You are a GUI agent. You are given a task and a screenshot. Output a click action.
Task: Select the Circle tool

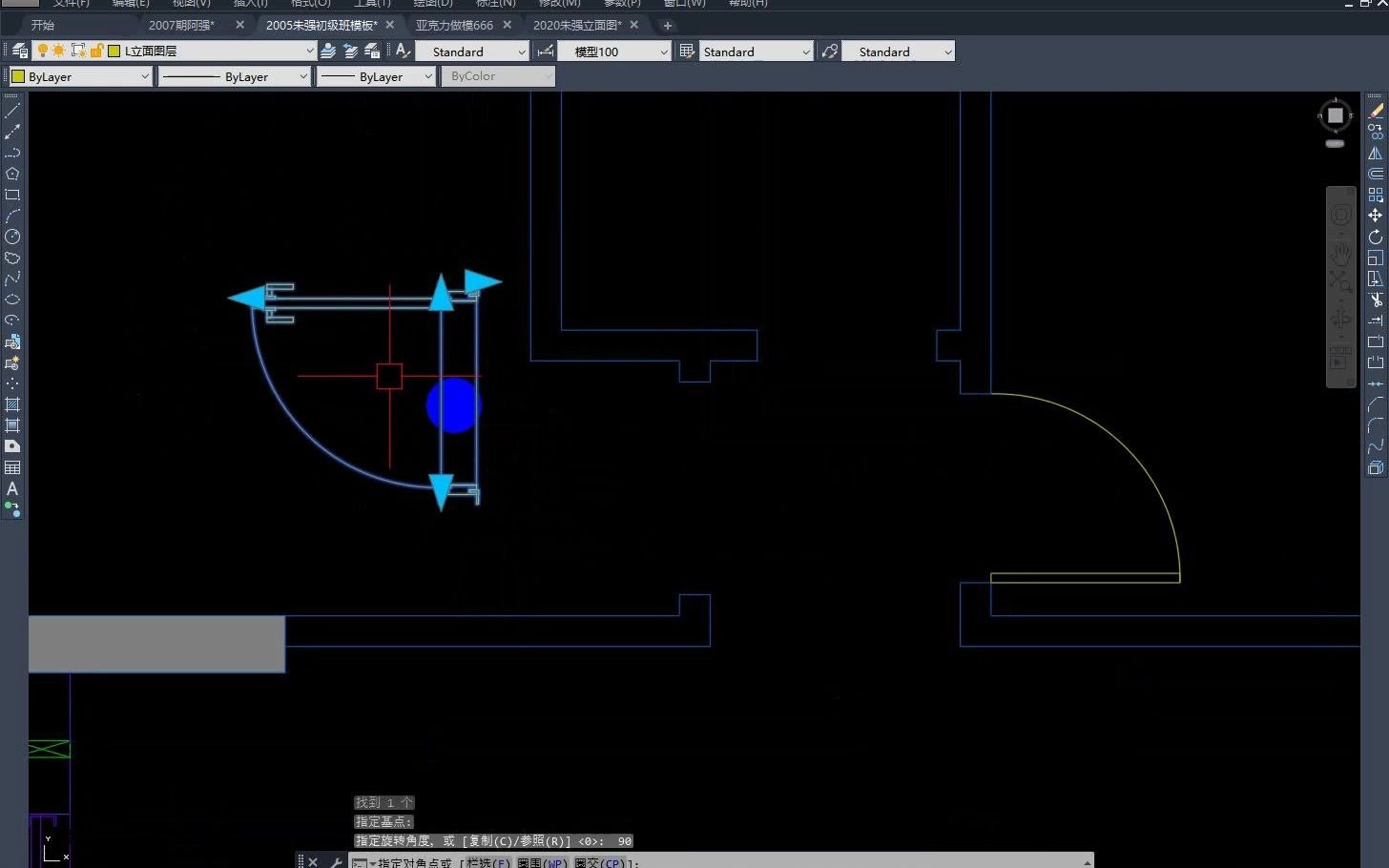click(12, 237)
